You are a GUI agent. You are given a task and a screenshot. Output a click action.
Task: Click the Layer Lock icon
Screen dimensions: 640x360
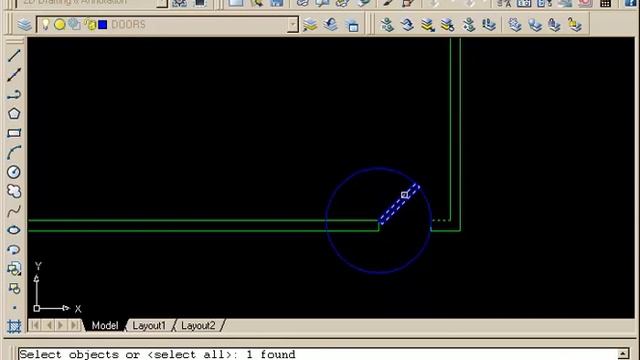[554, 25]
